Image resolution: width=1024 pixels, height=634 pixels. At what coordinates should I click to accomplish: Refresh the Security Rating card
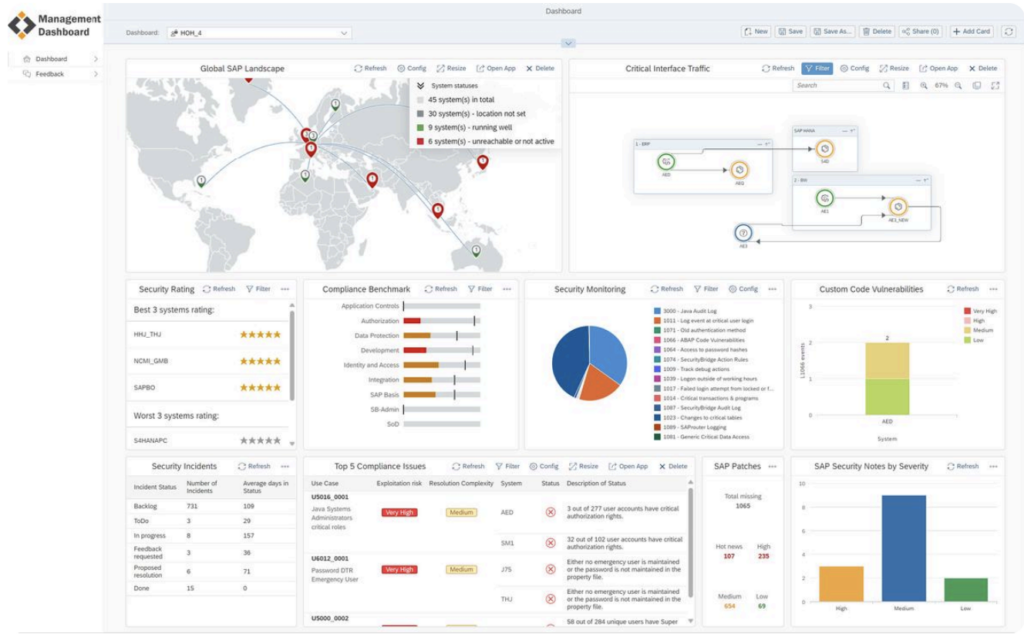219,289
